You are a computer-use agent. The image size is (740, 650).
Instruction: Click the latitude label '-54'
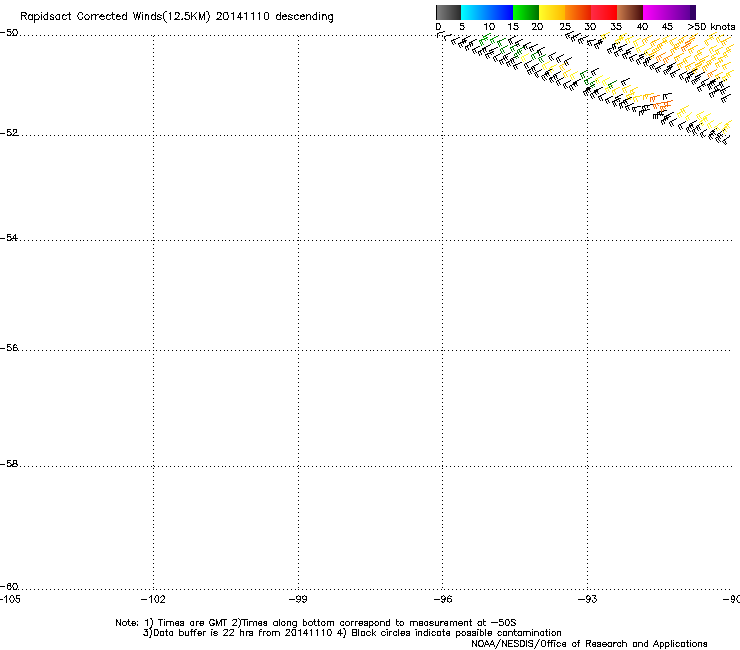(x=9, y=238)
